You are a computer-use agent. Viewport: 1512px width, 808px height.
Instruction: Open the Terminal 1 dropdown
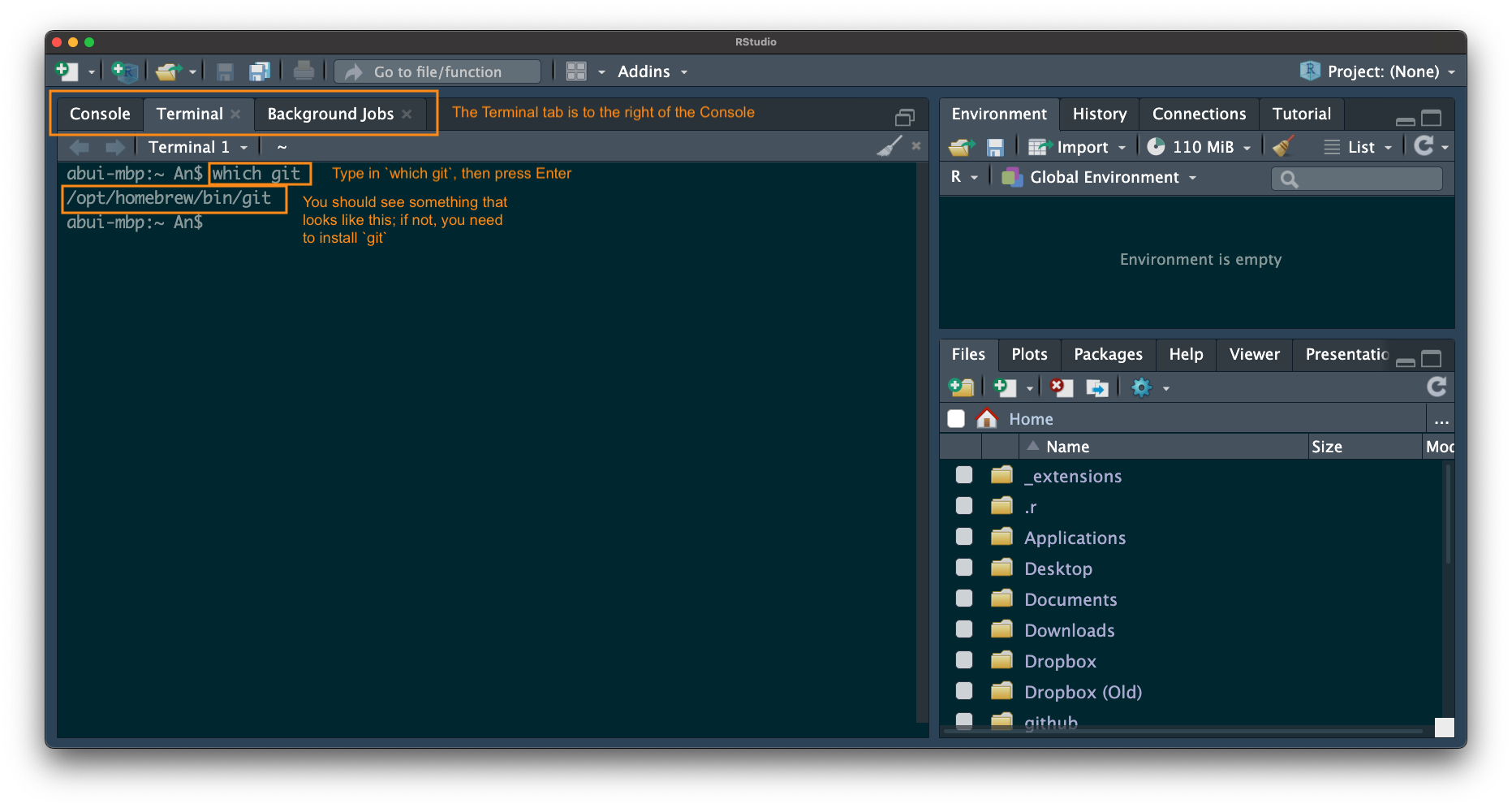197,147
